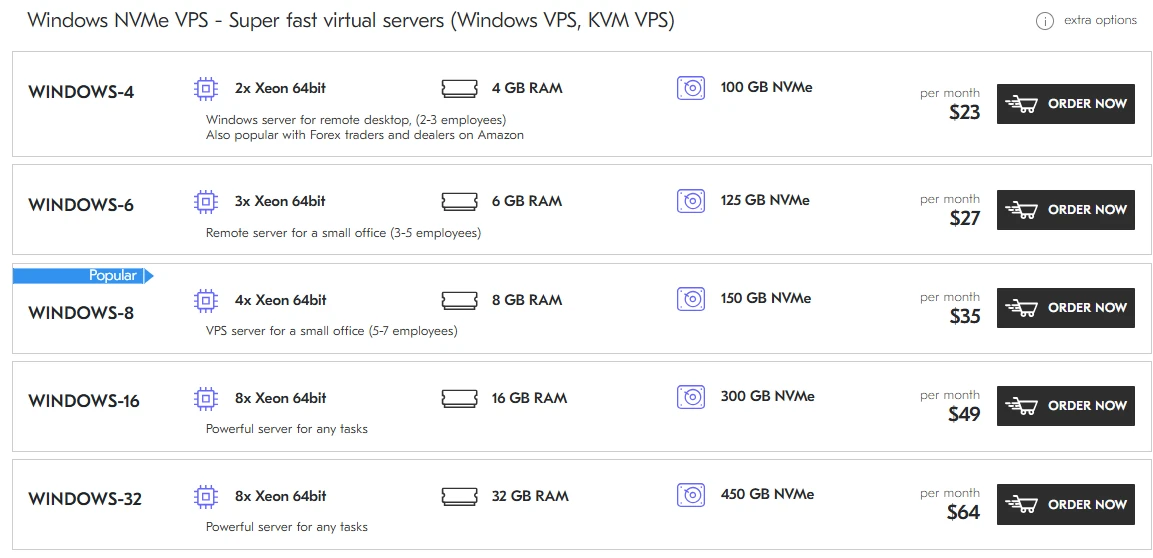Screen dimensions: 1153x558
Task: Select the WINDOWS-8 plan title
Action: pyautogui.click(x=81, y=313)
